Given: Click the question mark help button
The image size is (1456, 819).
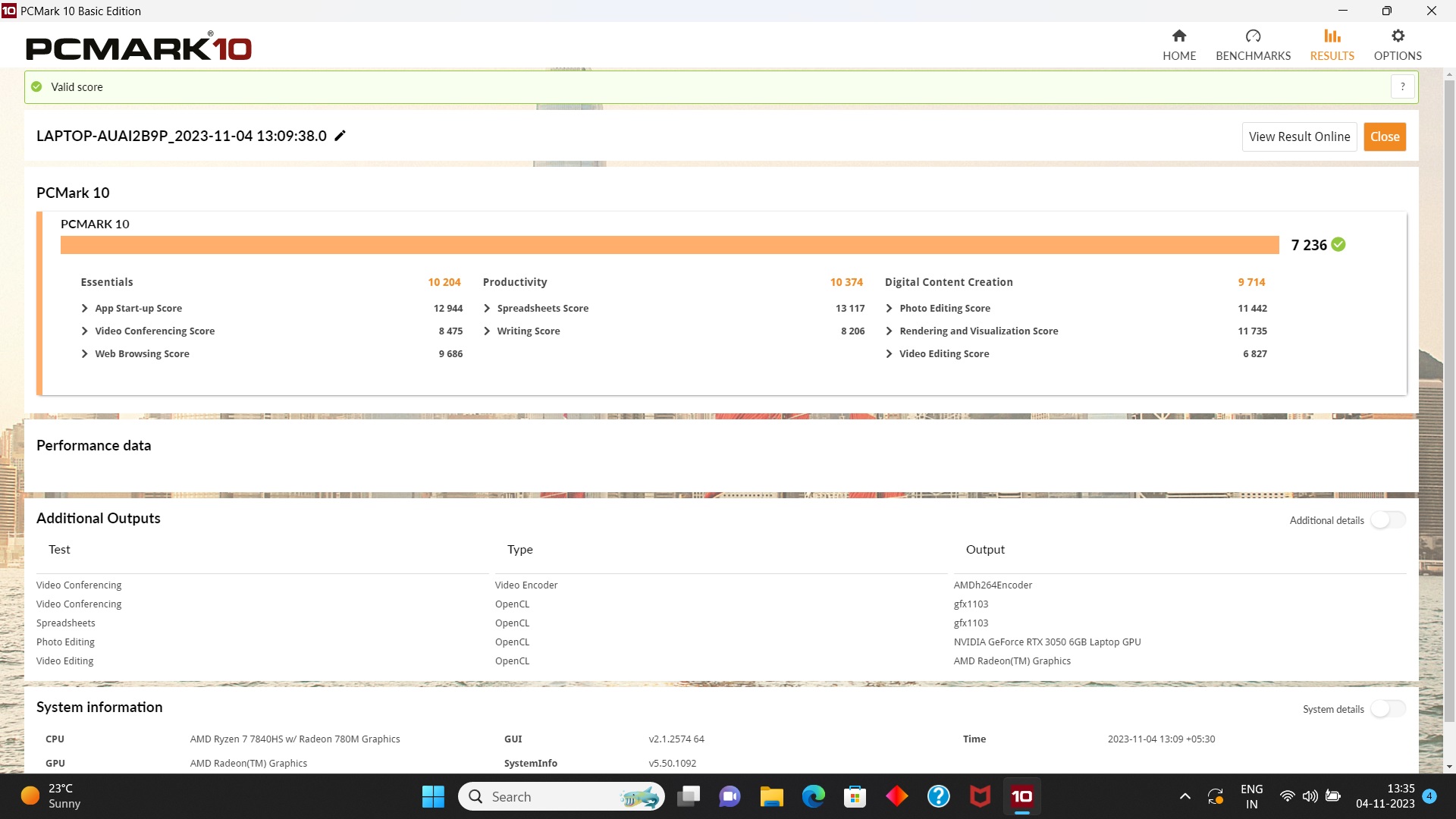Looking at the screenshot, I should pos(1402,86).
